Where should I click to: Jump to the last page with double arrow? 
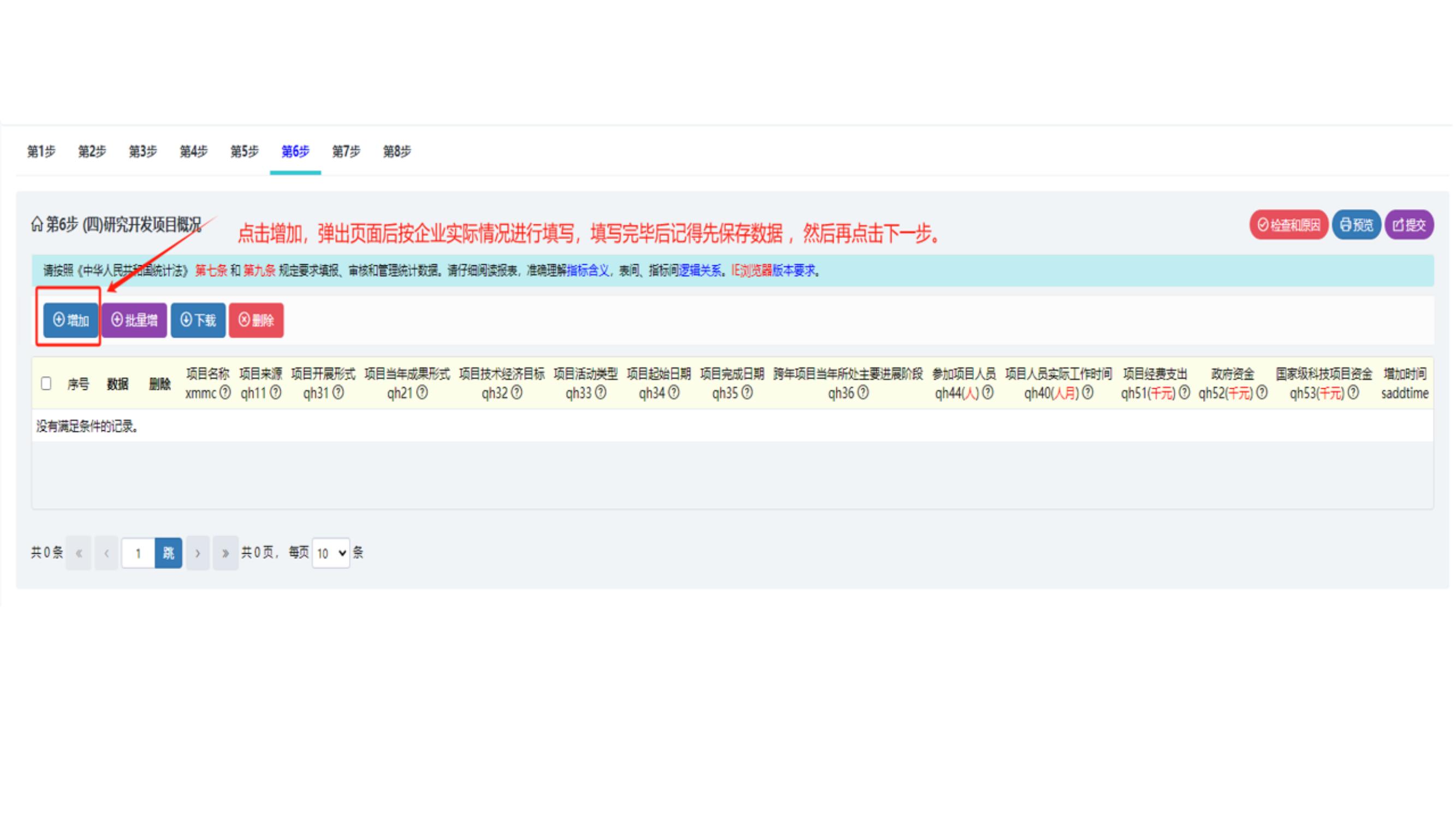pos(225,553)
